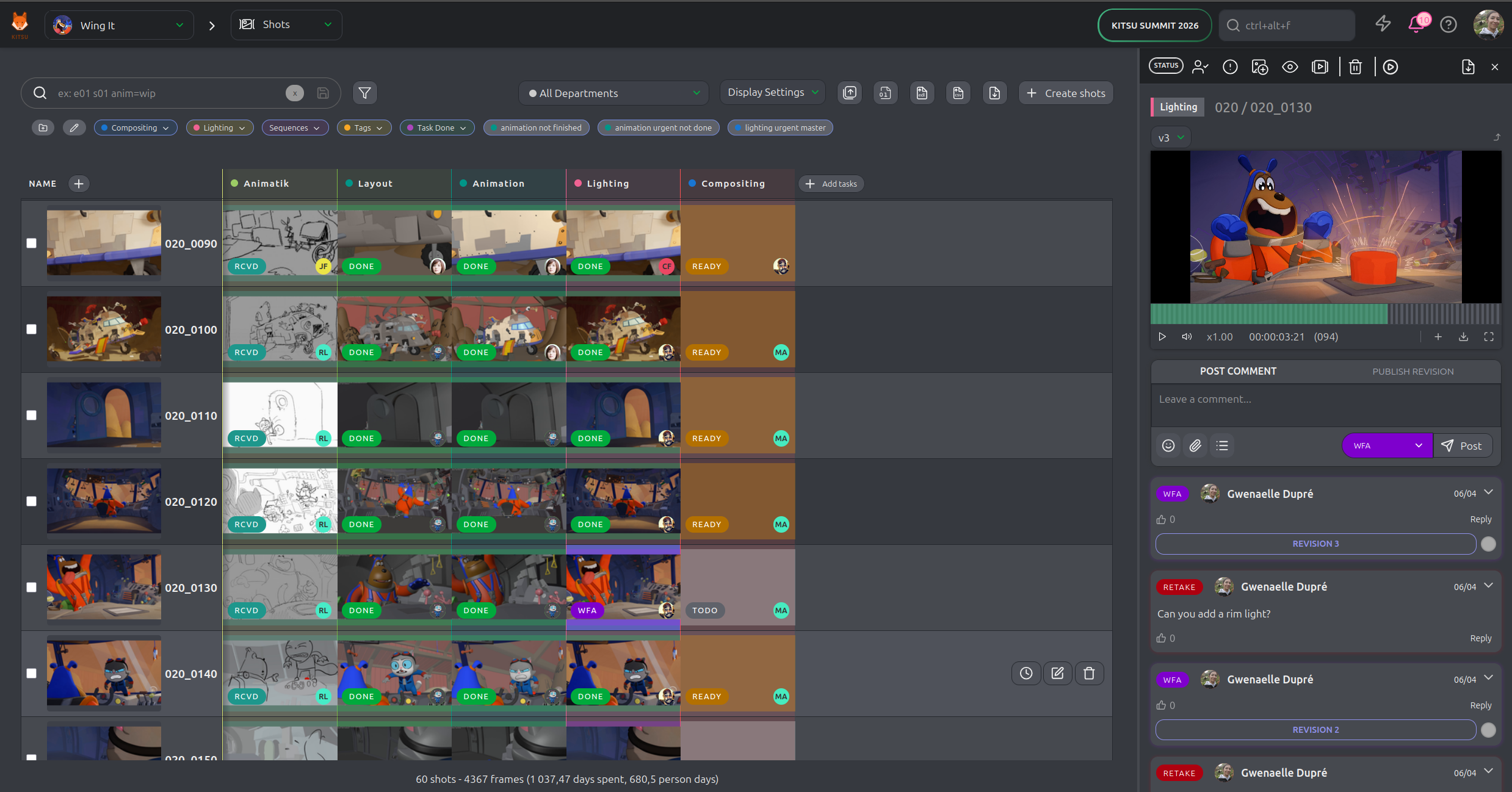Switch to the Publish Revision tab
Image resolution: width=1512 pixels, height=792 pixels.
[1413, 371]
